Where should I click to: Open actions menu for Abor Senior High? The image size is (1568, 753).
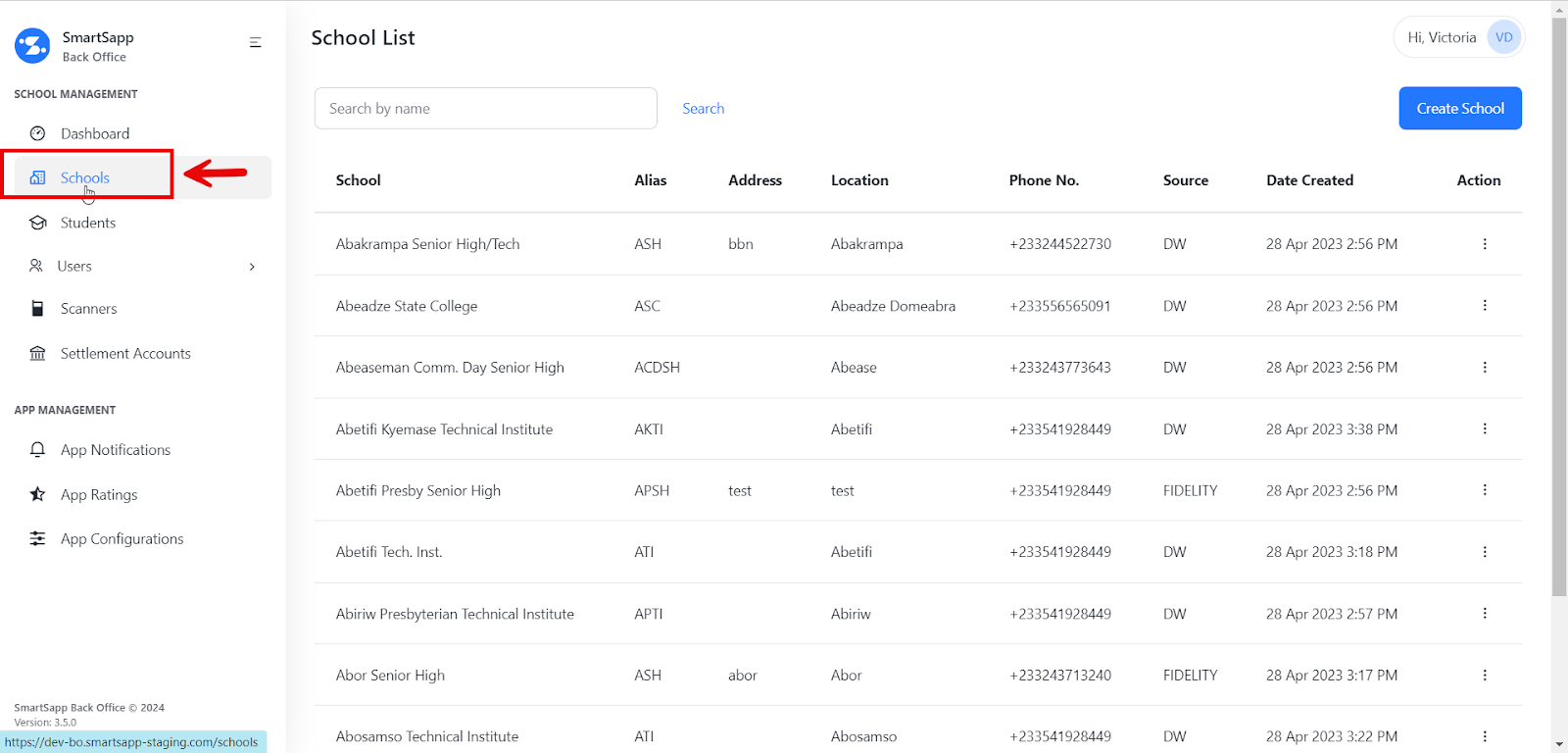pyautogui.click(x=1485, y=676)
